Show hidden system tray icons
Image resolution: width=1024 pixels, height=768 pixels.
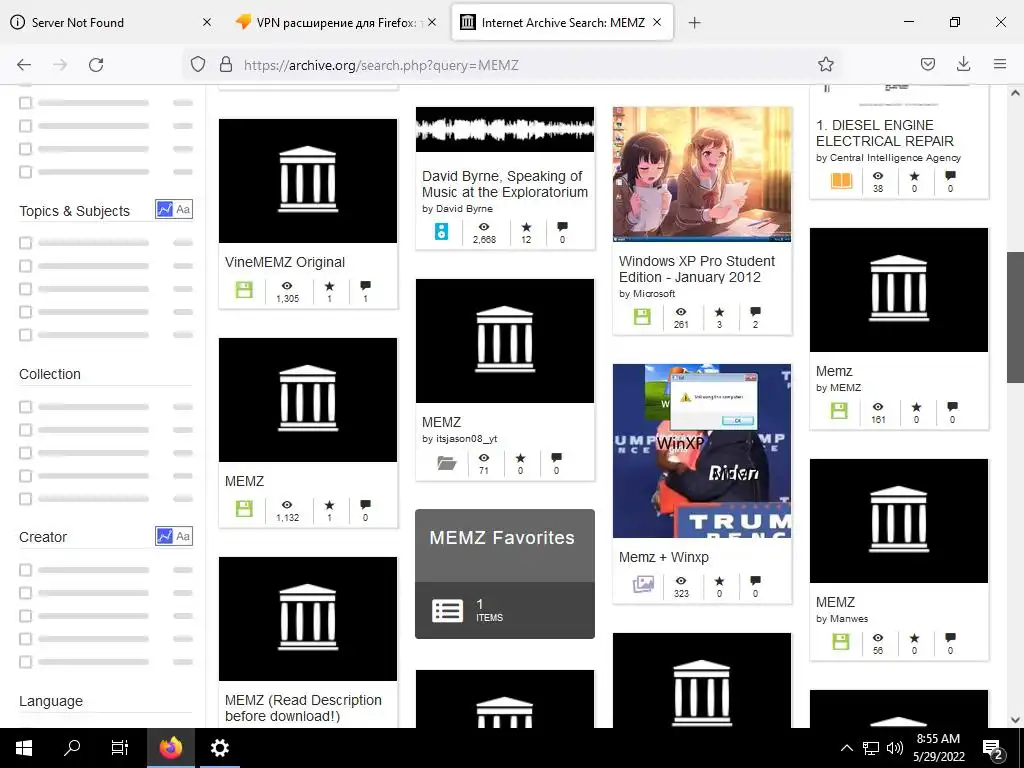point(846,748)
